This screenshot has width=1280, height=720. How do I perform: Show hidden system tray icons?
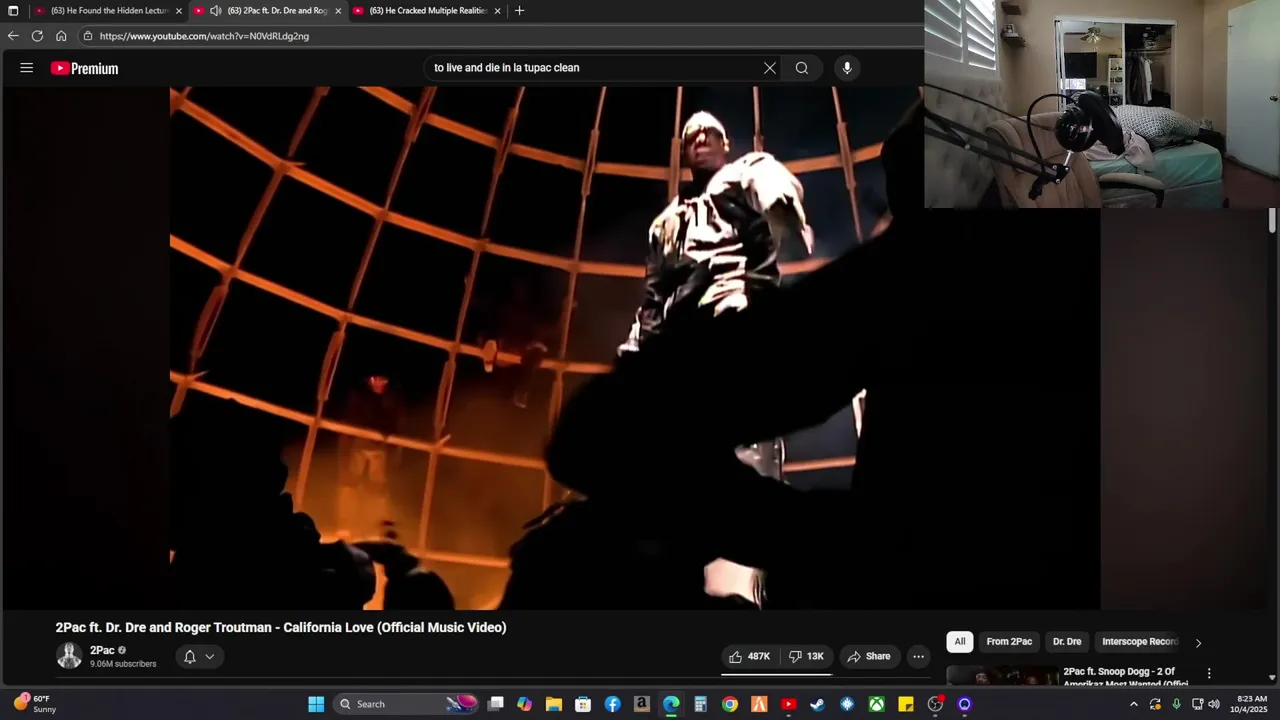(x=1133, y=704)
